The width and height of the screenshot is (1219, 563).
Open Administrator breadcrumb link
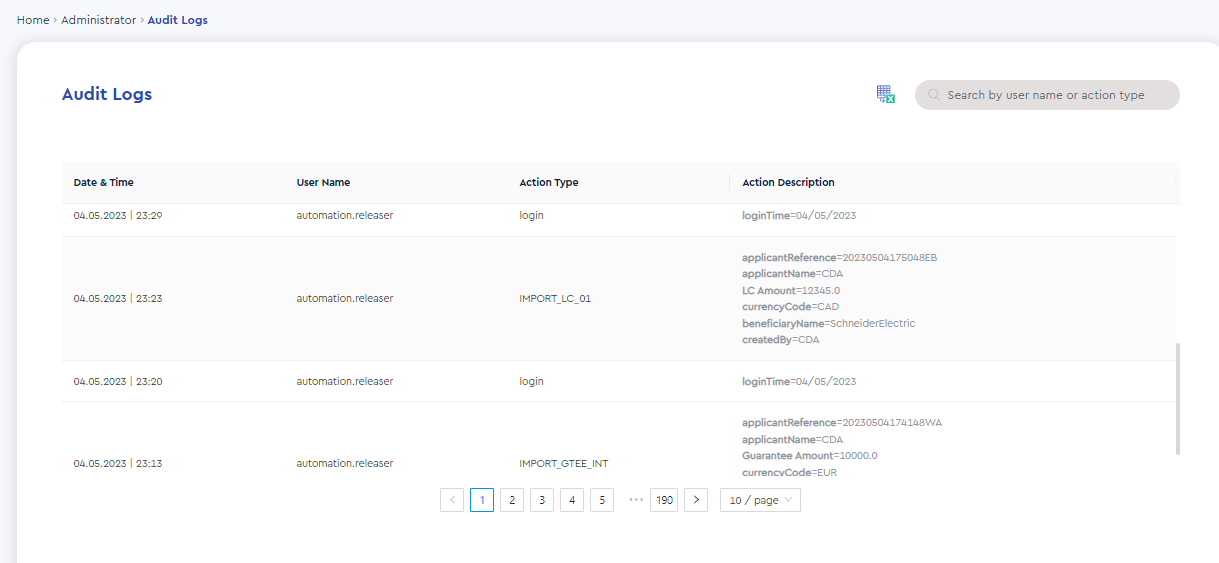[98, 20]
